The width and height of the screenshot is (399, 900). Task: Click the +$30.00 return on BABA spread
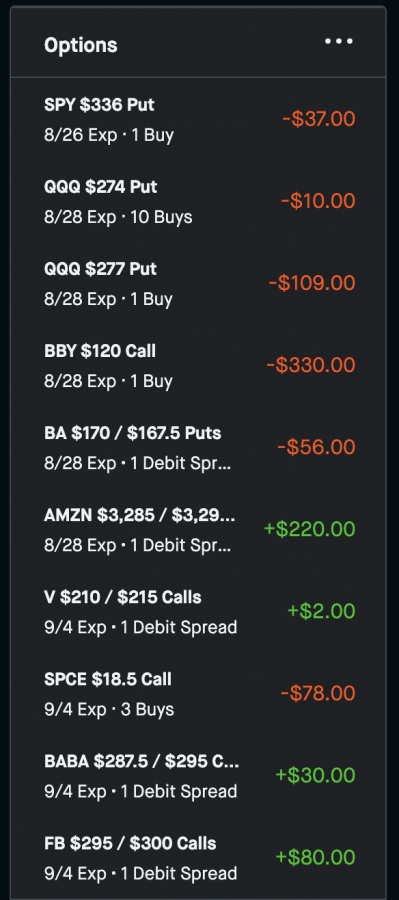click(x=315, y=775)
